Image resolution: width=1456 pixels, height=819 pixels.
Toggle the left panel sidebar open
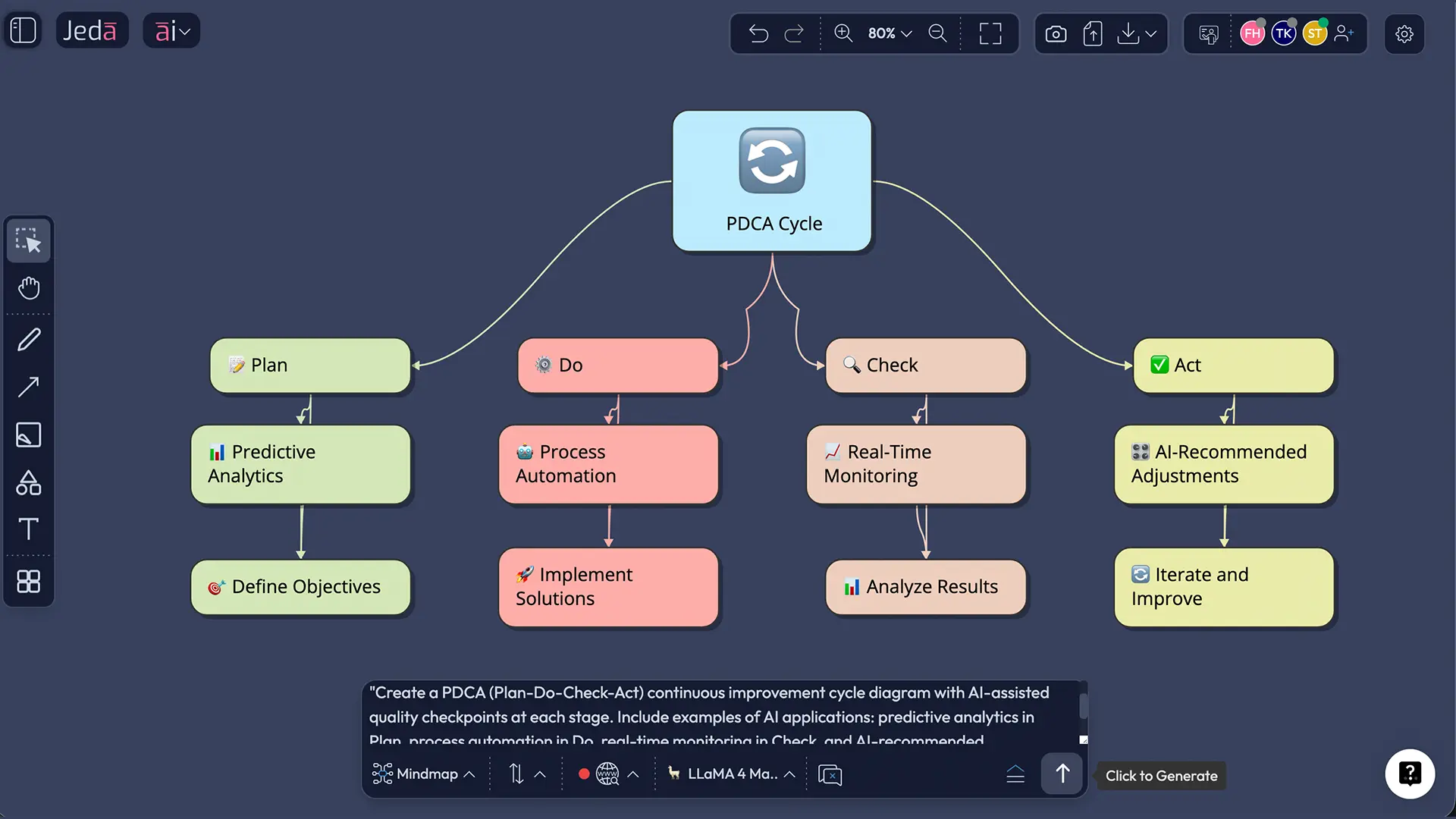22,30
